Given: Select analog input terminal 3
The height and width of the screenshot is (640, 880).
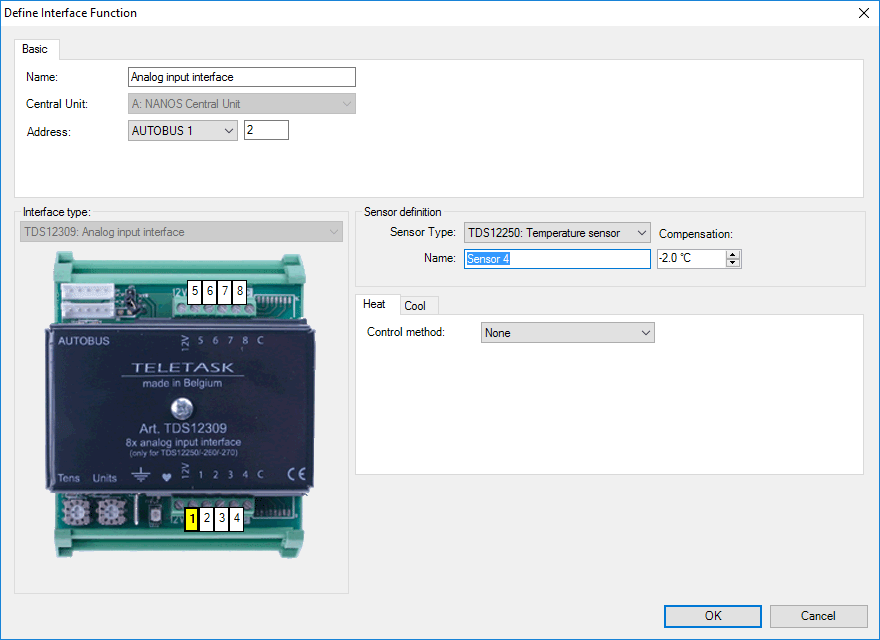Looking at the screenshot, I should point(222,519).
